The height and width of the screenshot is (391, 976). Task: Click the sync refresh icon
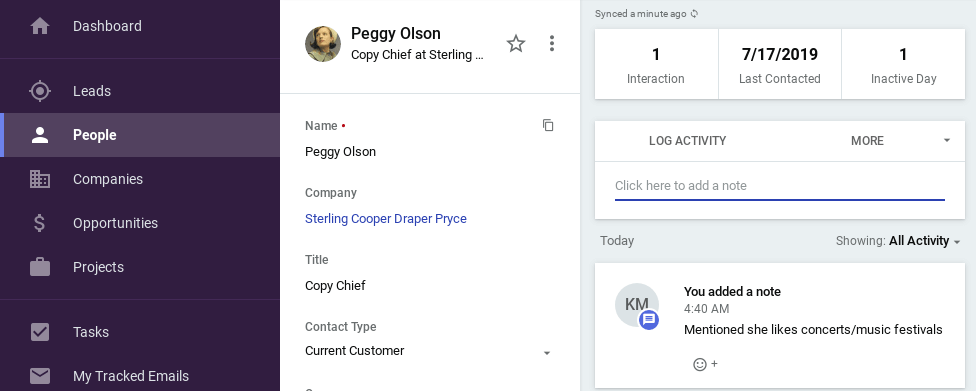pos(695,14)
